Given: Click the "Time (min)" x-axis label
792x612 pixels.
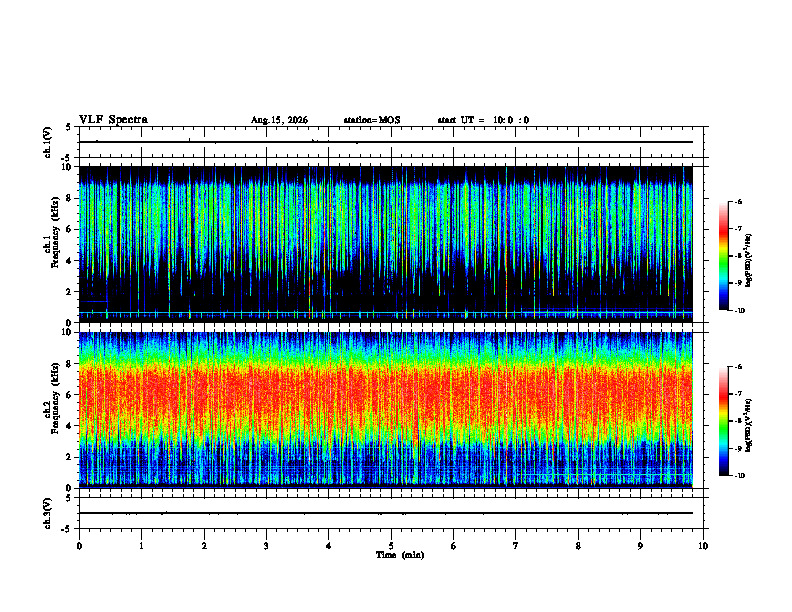Looking at the screenshot, I should tap(400, 555).
